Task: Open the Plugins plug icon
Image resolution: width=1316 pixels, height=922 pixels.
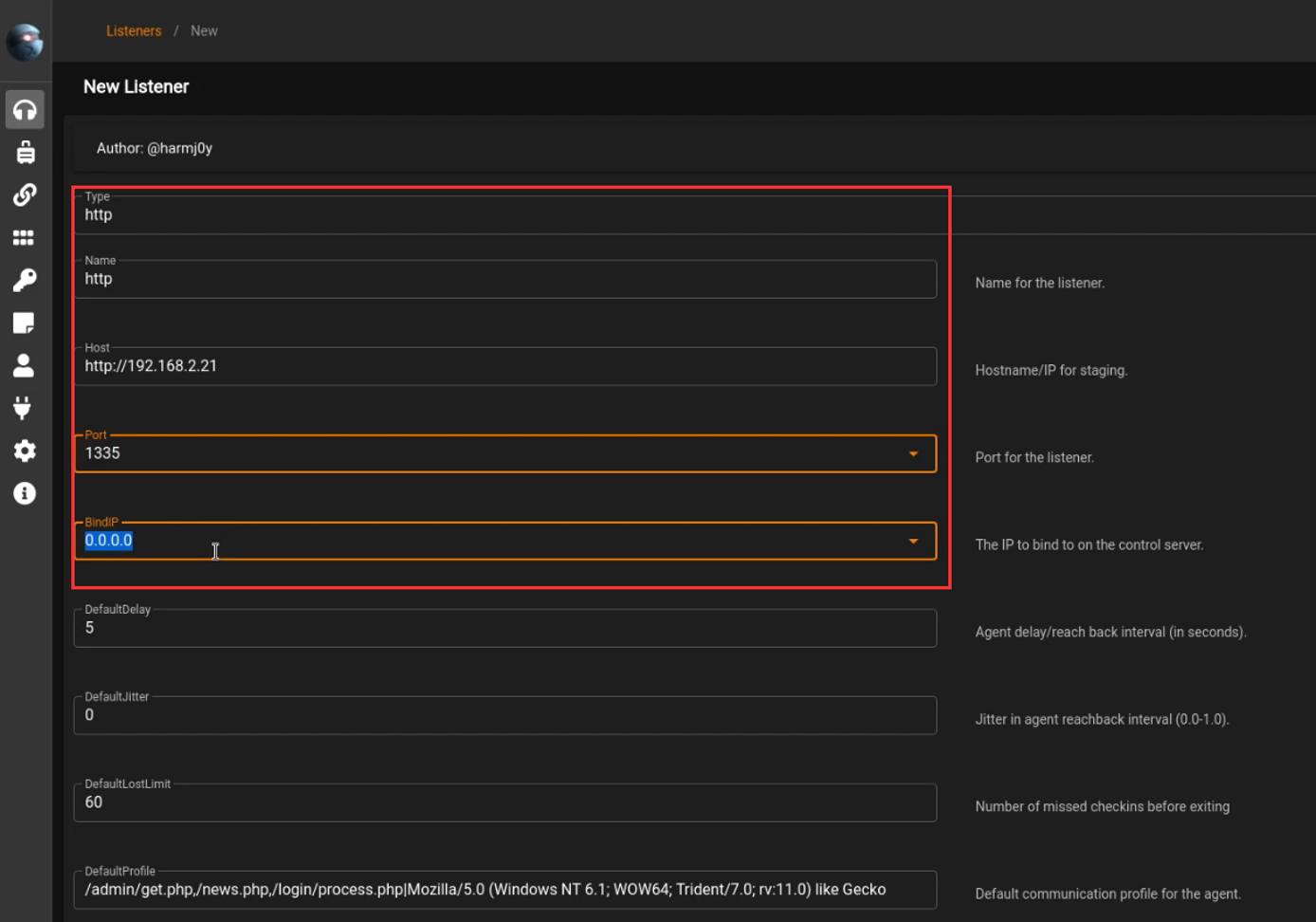Action: pyautogui.click(x=25, y=408)
